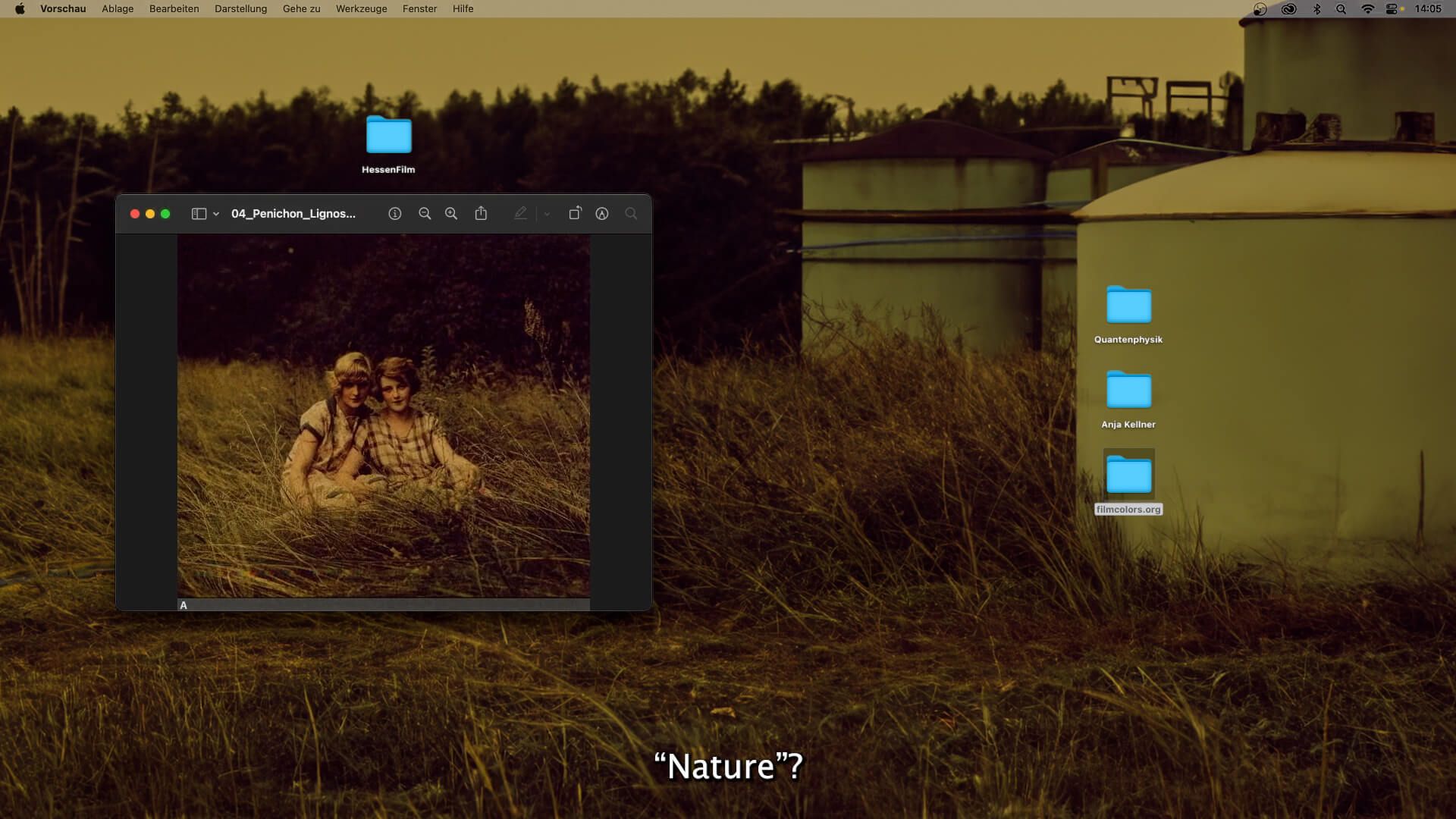Click the photo of two women

point(384,416)
